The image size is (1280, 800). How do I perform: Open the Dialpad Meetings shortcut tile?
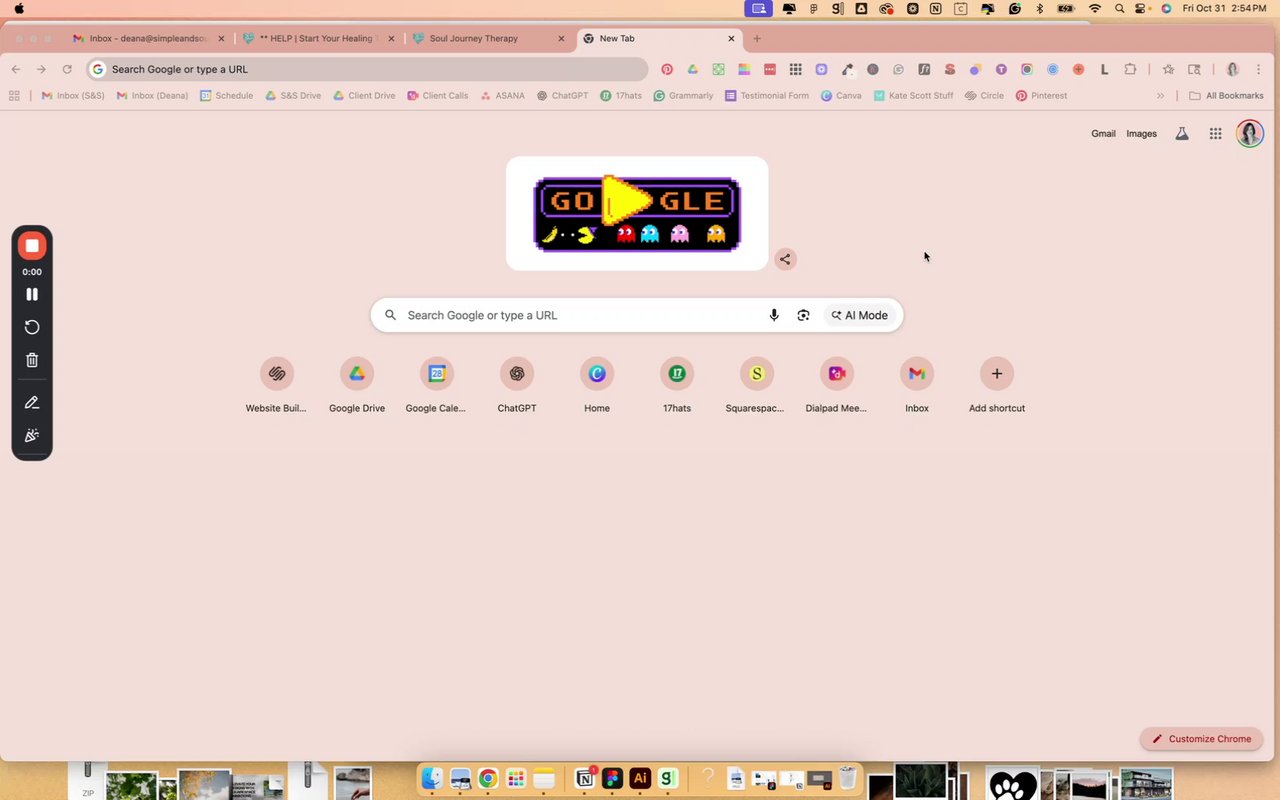tap(837, 384)
